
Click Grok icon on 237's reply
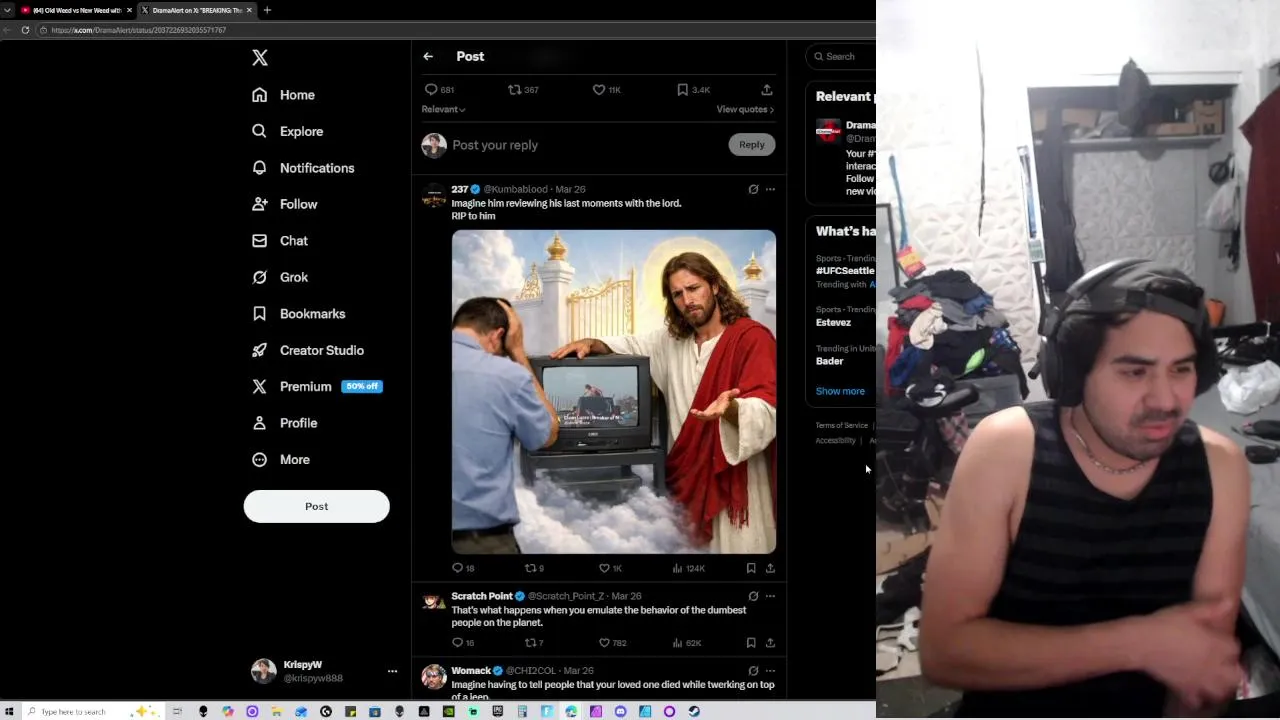(x=753, y=189)
